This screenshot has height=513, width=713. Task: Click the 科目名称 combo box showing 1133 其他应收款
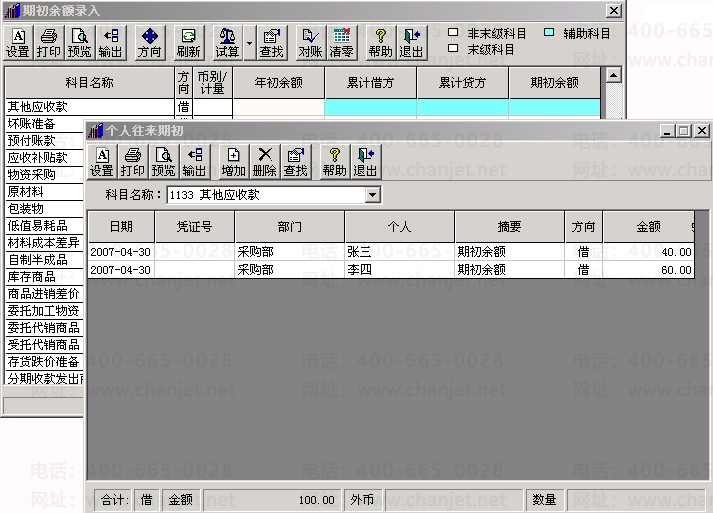[274, 195]
